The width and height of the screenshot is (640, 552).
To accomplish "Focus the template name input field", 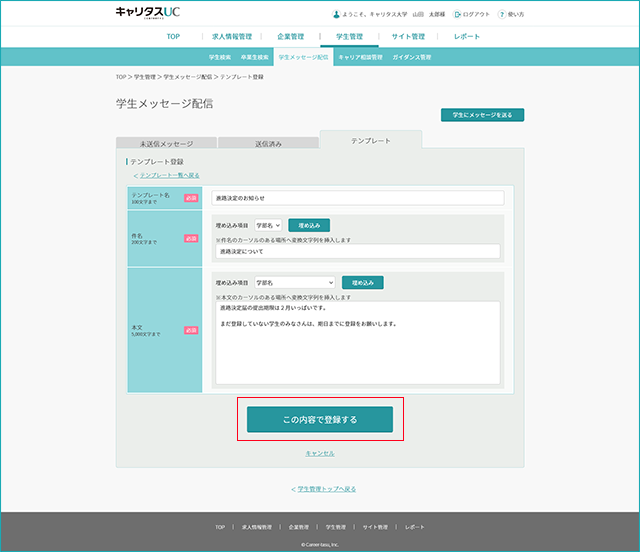I will coord(358,198).
